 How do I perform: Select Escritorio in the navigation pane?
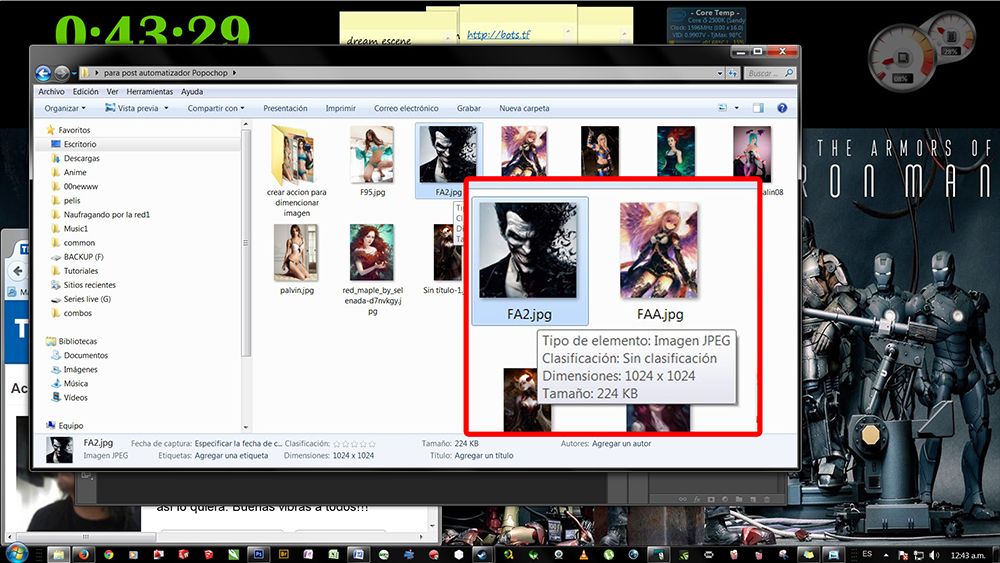coord(80,144)
